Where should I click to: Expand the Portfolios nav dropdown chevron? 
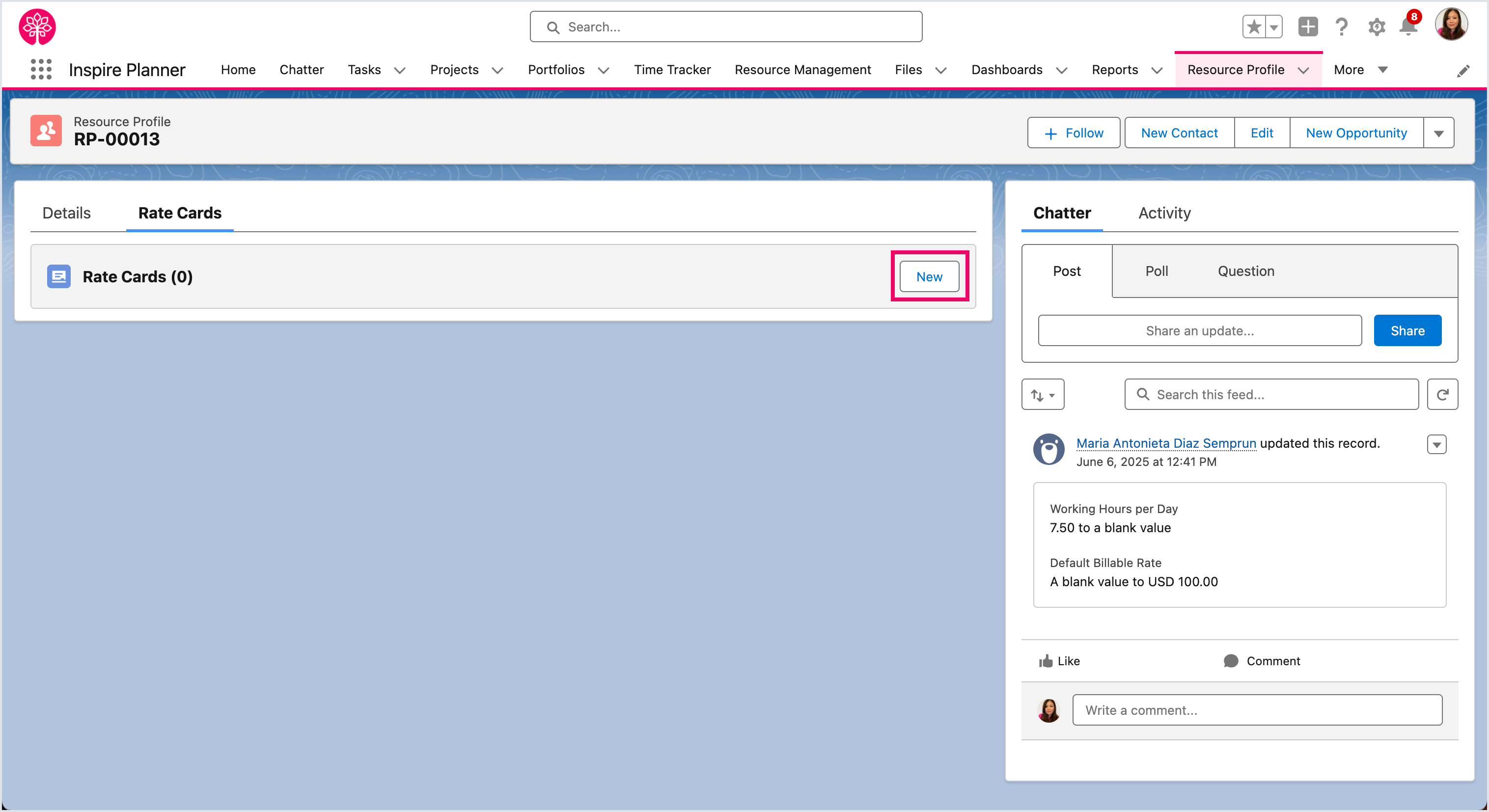tap(604, 71)
